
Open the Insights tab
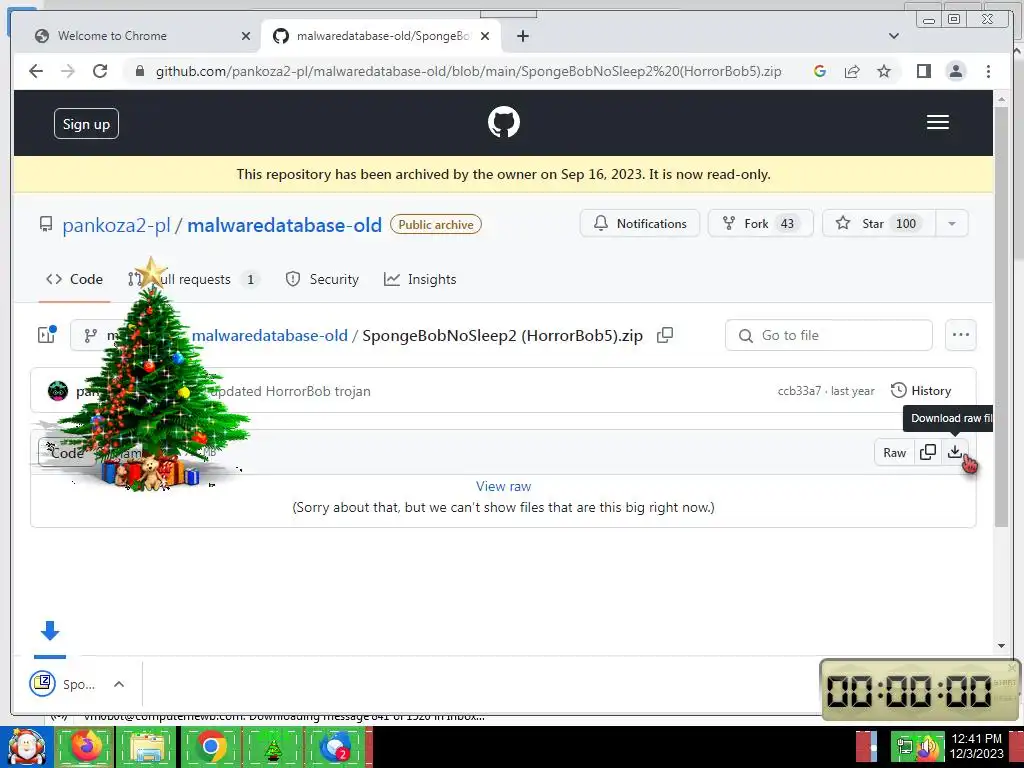(420, 279)
